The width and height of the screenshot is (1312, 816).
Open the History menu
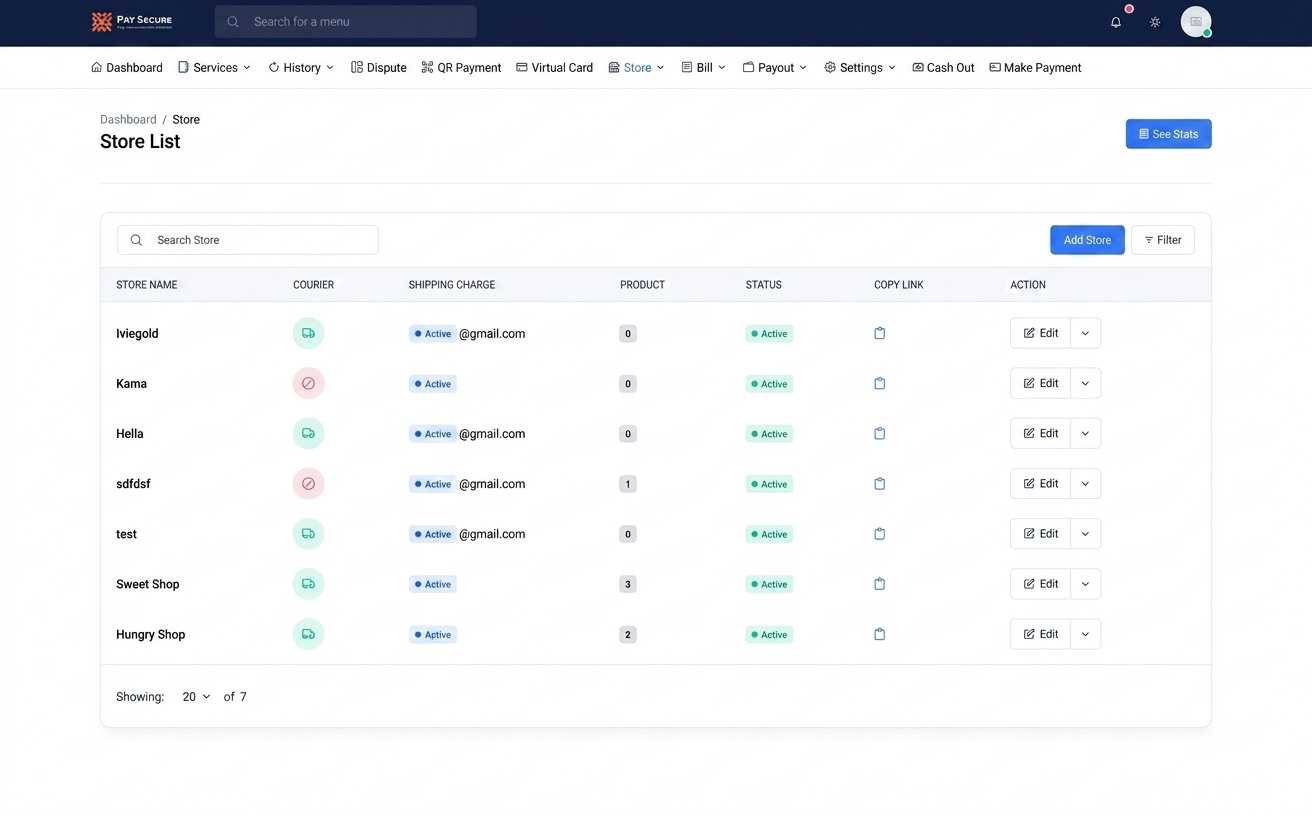coord(301,67)
